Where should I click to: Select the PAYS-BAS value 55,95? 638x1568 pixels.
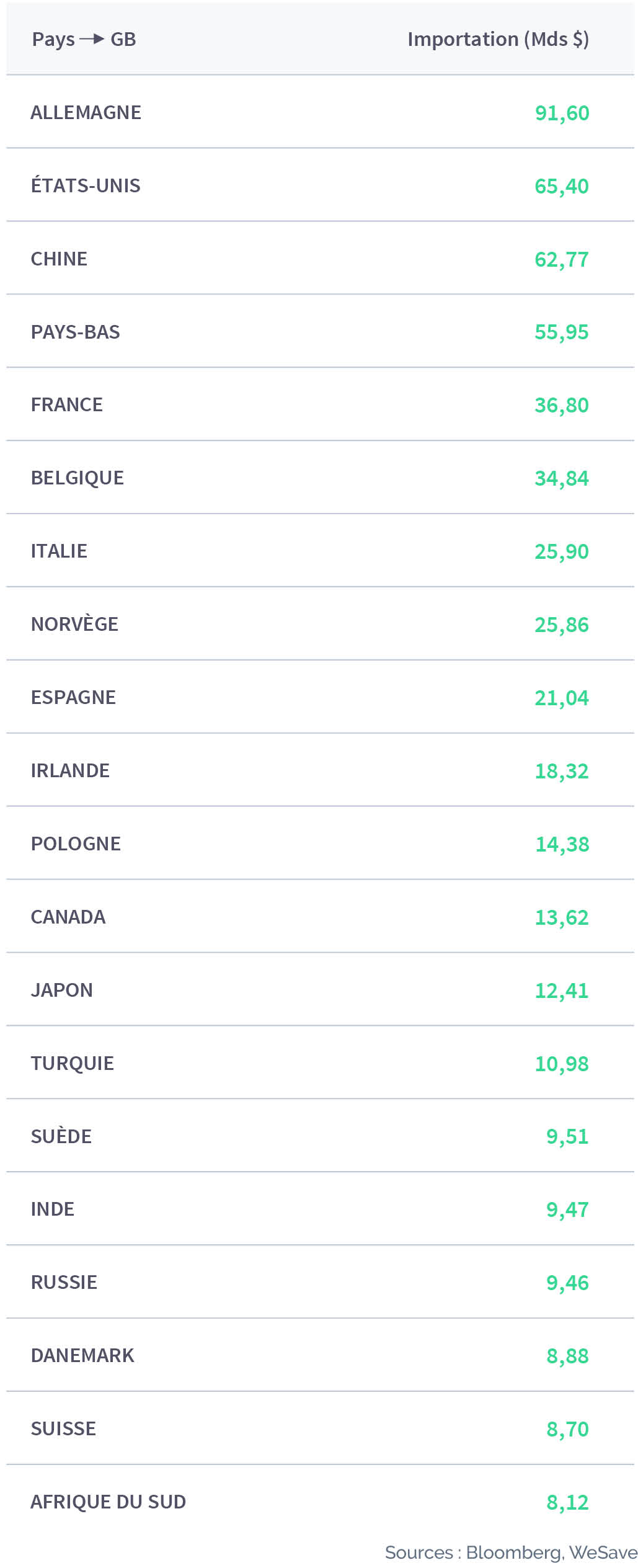(562, 332)
